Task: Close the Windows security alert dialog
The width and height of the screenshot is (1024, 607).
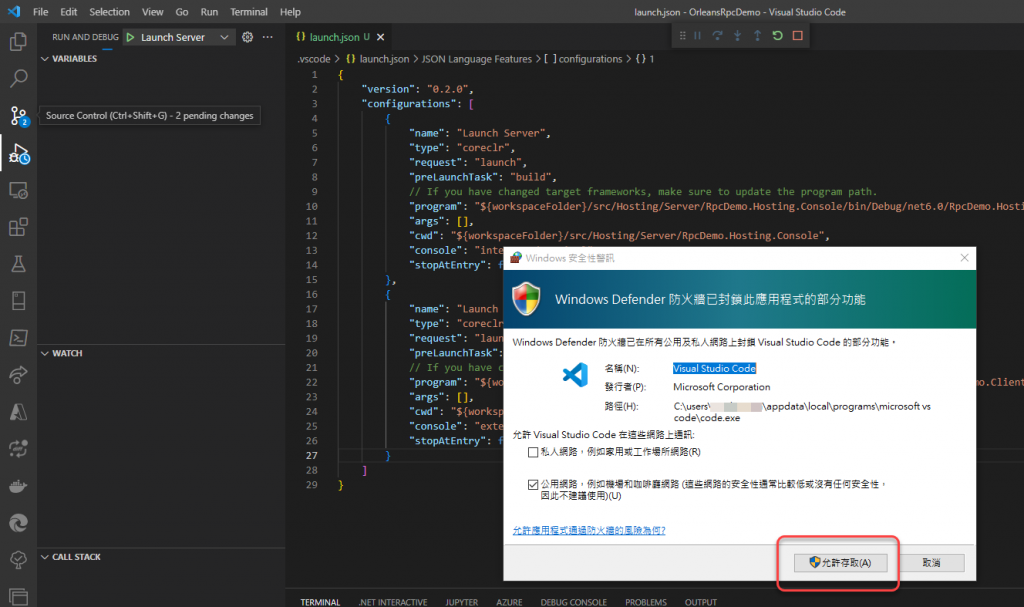Action: click(x=965, y=258)
